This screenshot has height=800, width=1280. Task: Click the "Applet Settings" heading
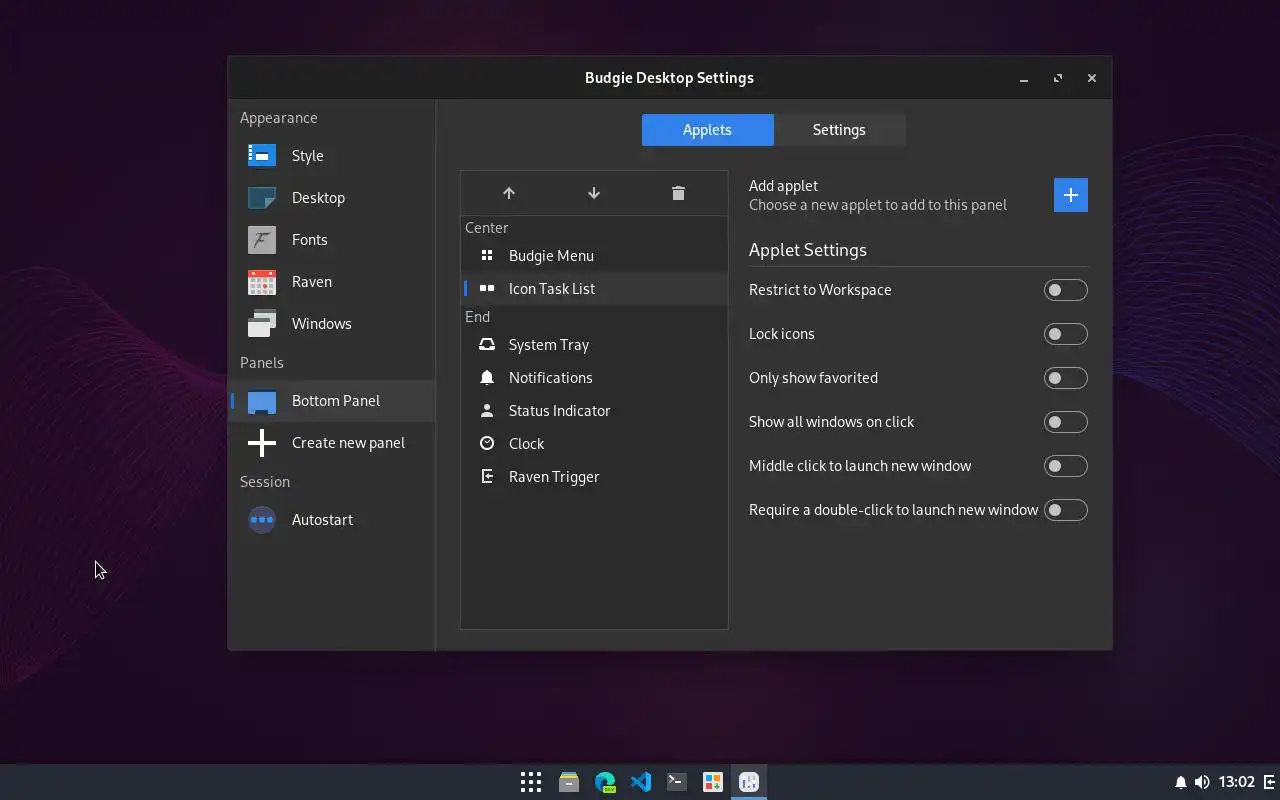coord(808,250)
